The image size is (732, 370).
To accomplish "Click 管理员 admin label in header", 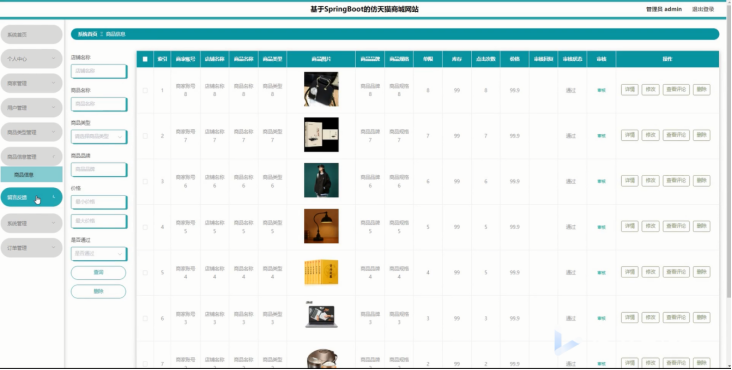I will (664, 9).
